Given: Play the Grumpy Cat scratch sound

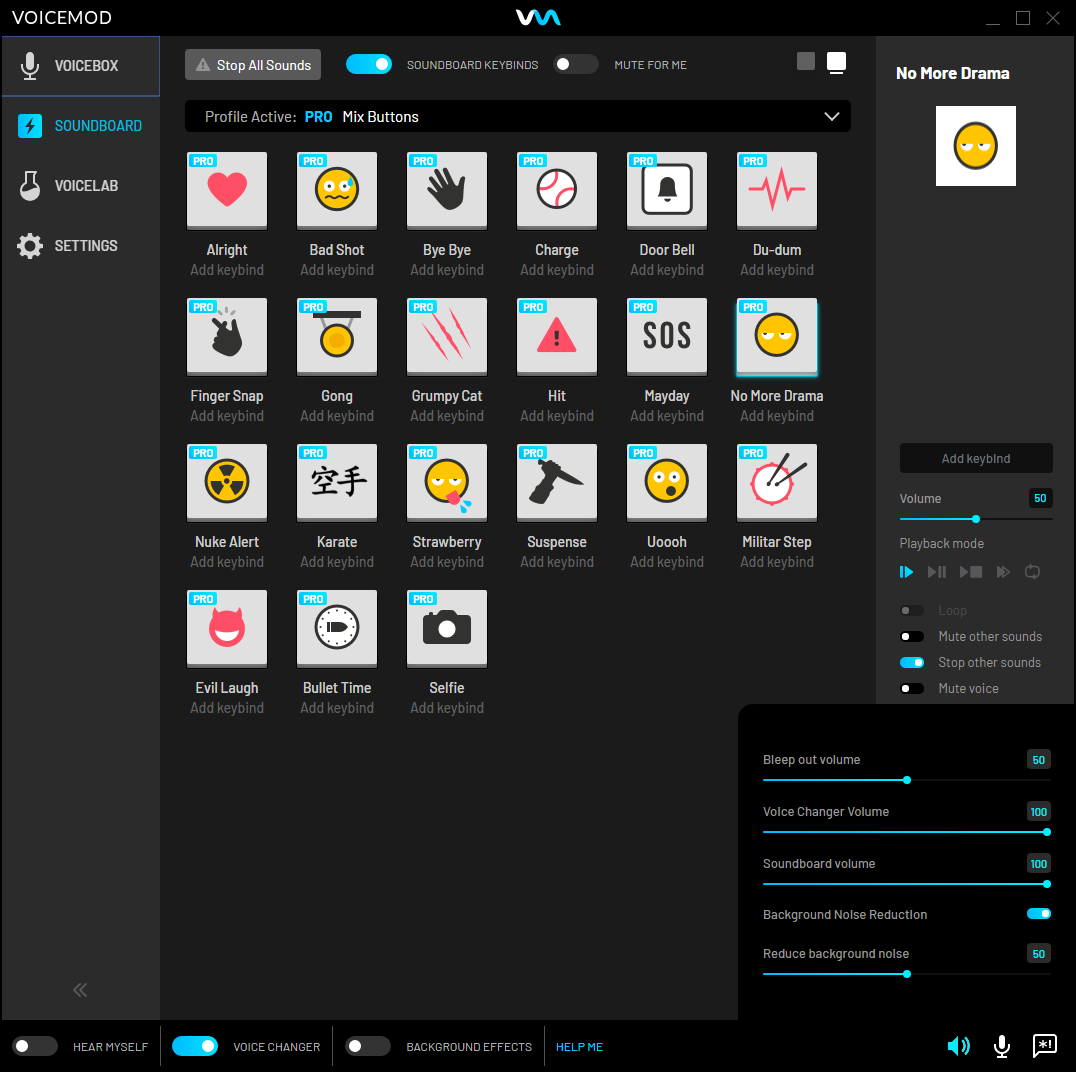Looking at the screenshot, I should [447, 336].
